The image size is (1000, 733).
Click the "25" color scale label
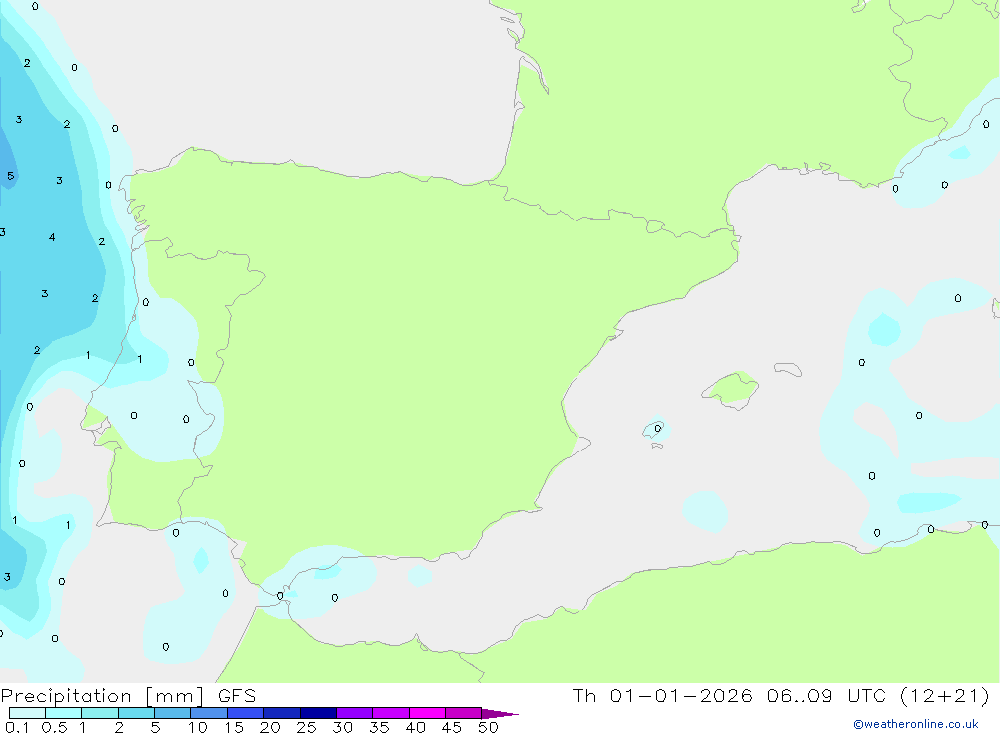tap(307, 727)
